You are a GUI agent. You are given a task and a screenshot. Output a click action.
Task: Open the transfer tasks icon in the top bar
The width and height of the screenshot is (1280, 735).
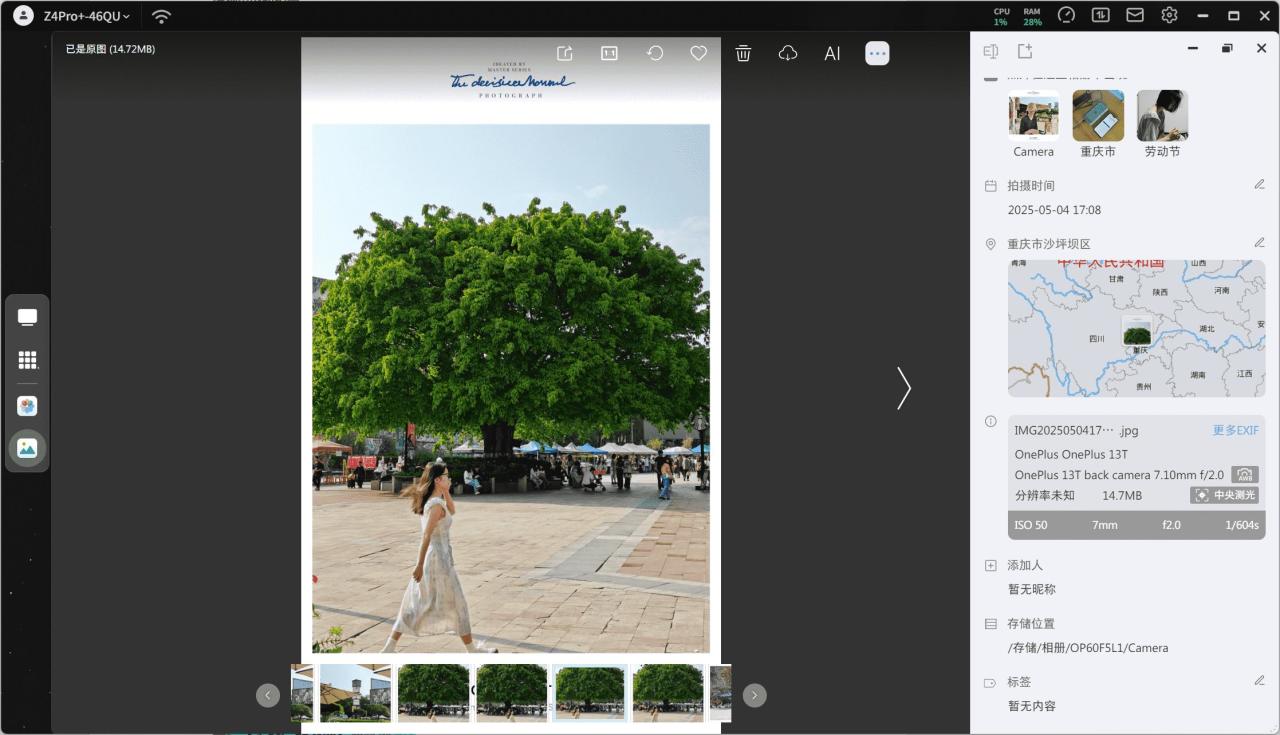pyautogui.click(x=1100, y=16)
